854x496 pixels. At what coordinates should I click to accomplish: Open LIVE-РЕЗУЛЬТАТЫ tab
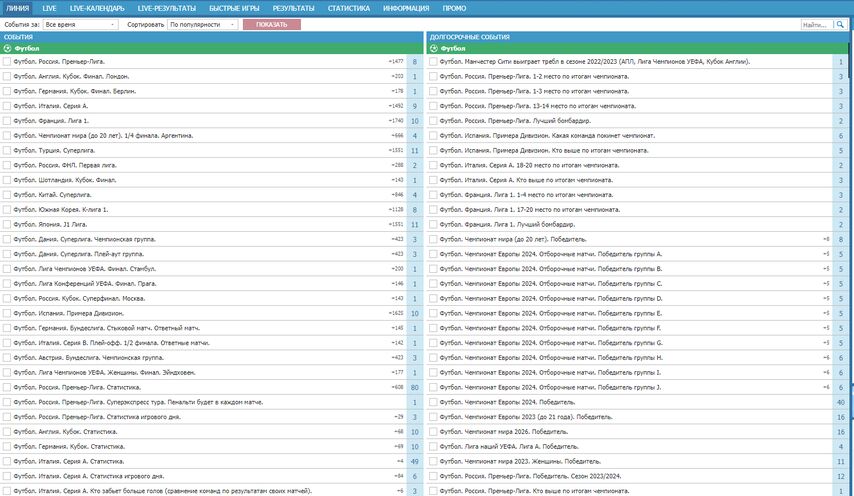click(x=167, y=8)
